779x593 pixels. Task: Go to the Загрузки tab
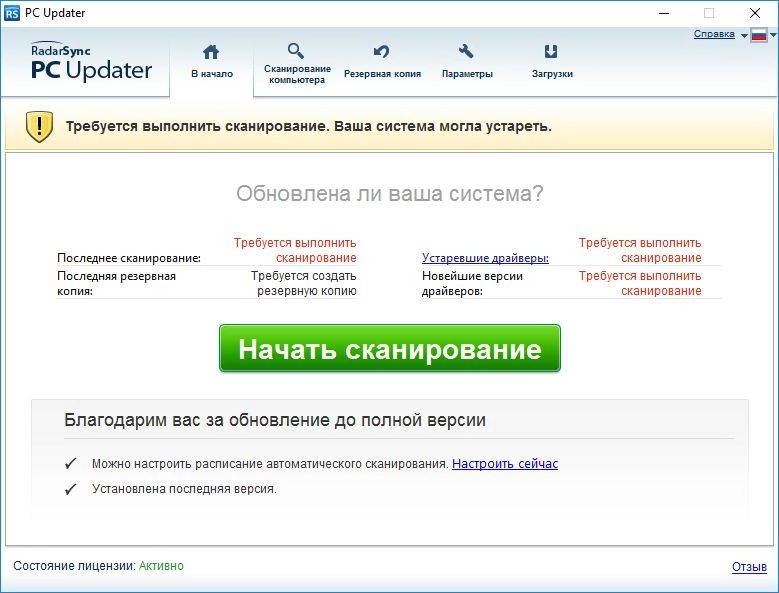click(x=552, y=62)
